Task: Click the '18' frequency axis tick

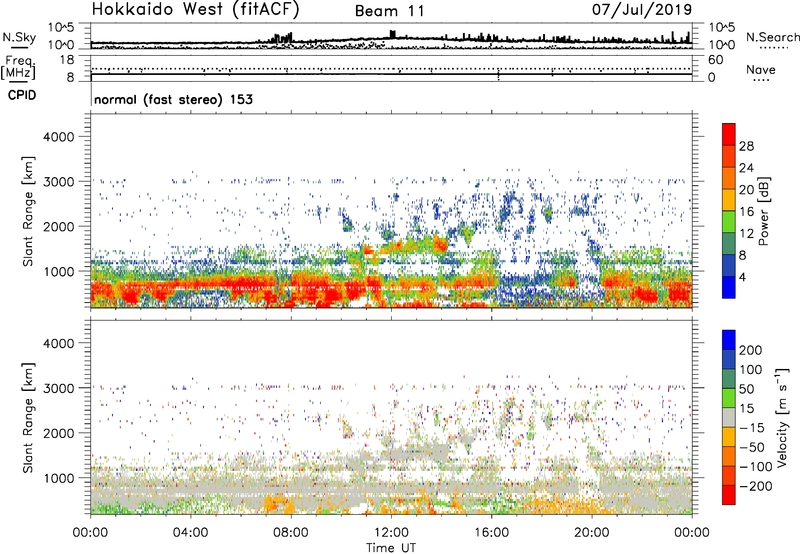Action: tap(67, 60)
